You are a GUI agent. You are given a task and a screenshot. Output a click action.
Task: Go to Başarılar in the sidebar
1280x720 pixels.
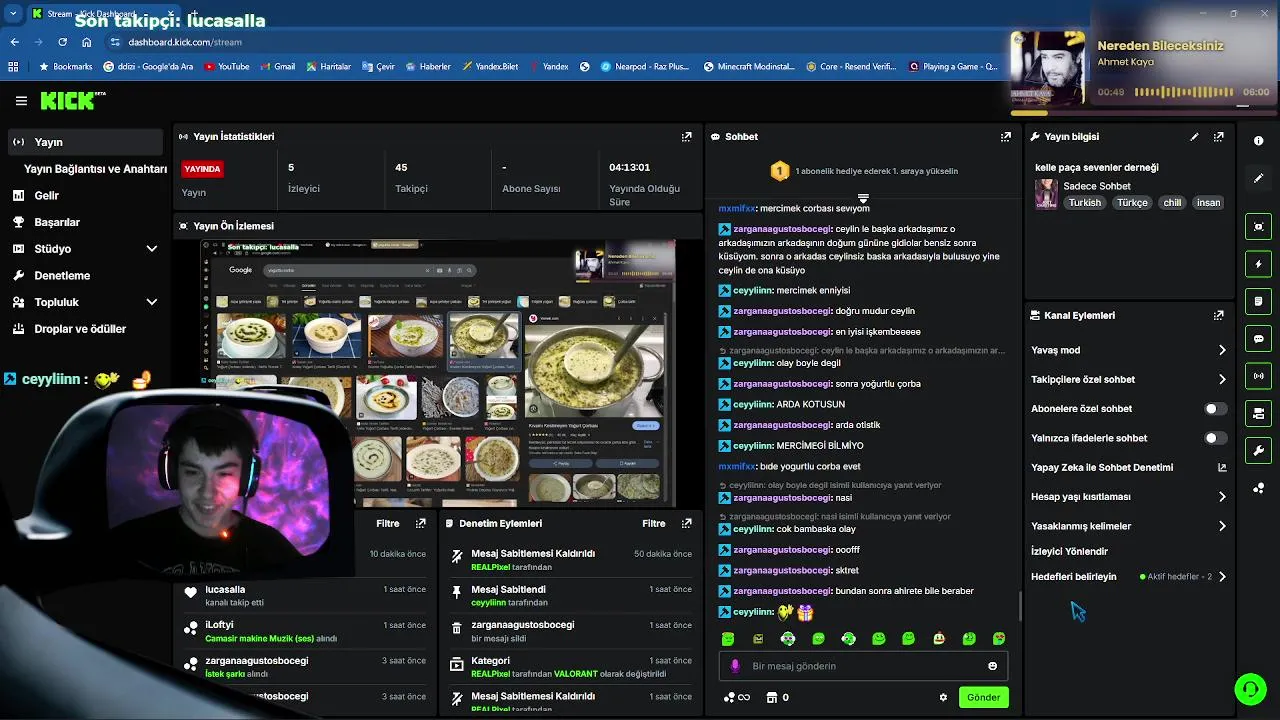click(85, 222)
